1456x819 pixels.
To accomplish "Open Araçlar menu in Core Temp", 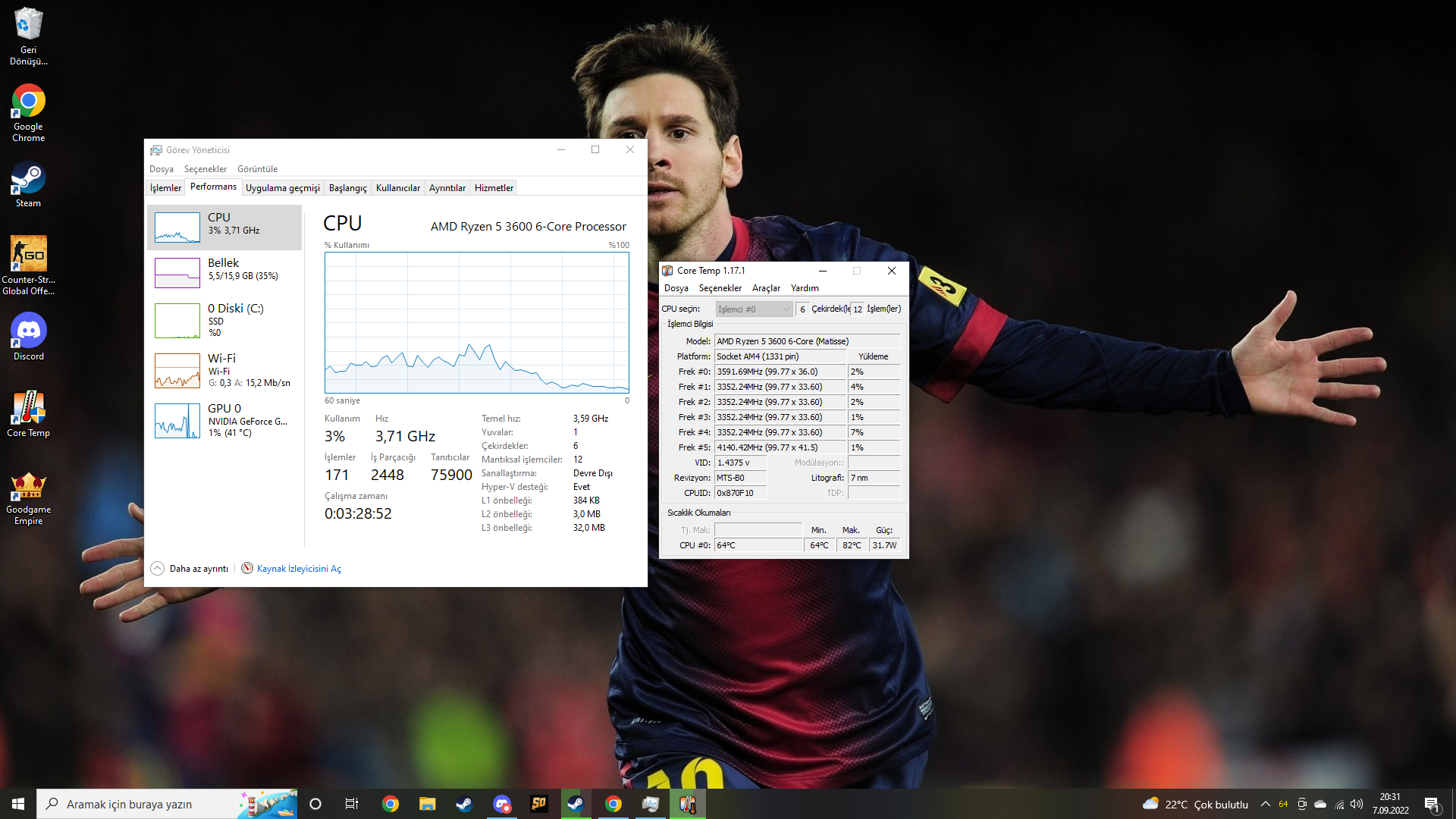I will click(766, 288).
